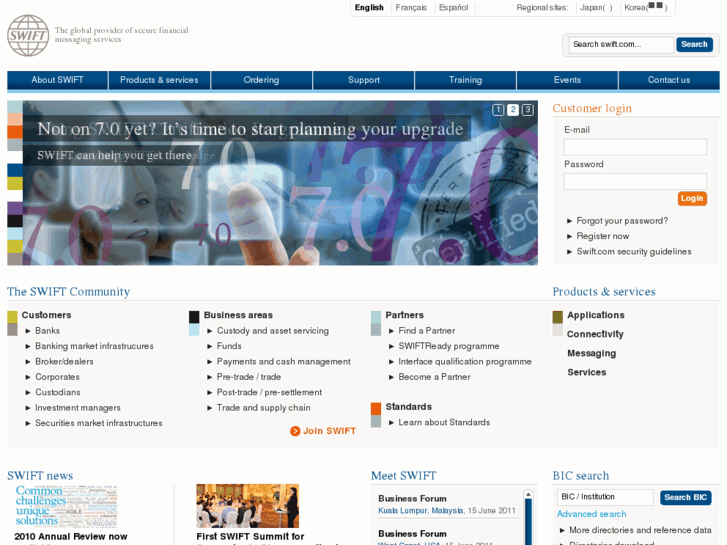Open the Corporates link

click(x=57, y=377)
